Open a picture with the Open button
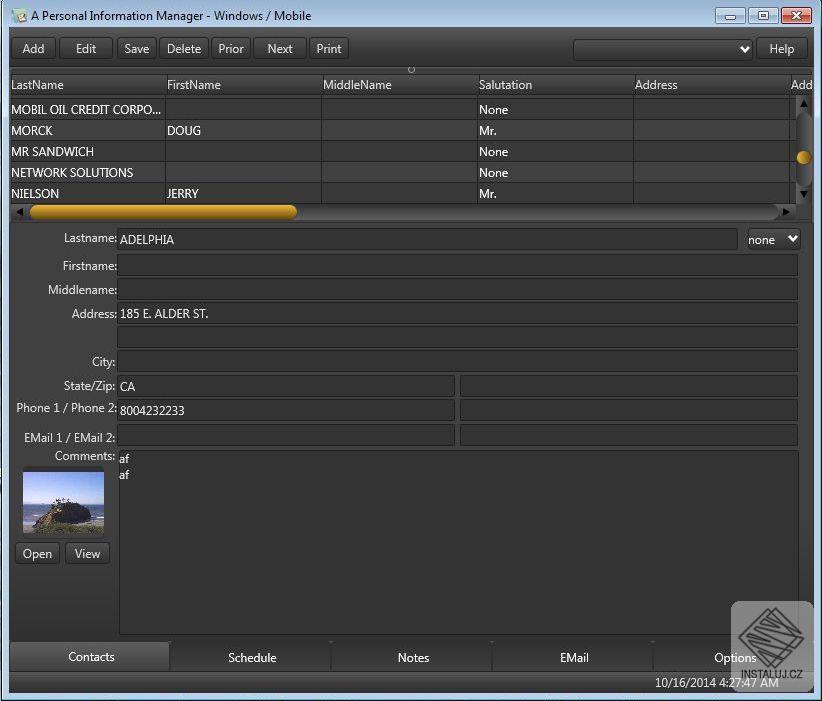 [37, 553]
